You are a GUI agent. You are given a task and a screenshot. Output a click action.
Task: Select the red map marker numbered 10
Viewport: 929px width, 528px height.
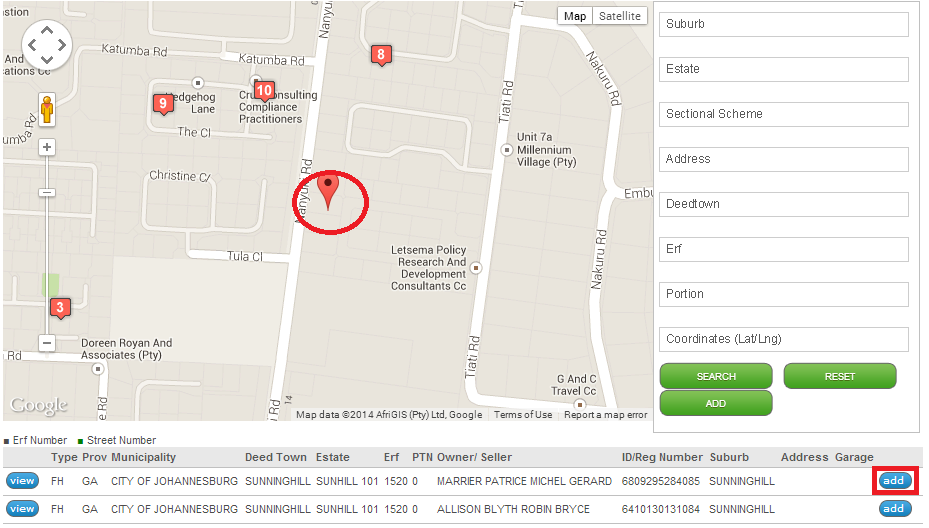(264, 91)
